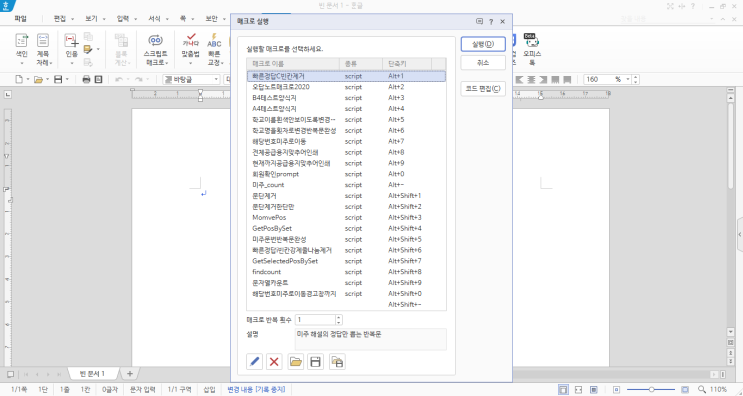Expand the 편집 menu arrow
The width and height of the screenshot is (743, 396).
(x=72, y=19)
